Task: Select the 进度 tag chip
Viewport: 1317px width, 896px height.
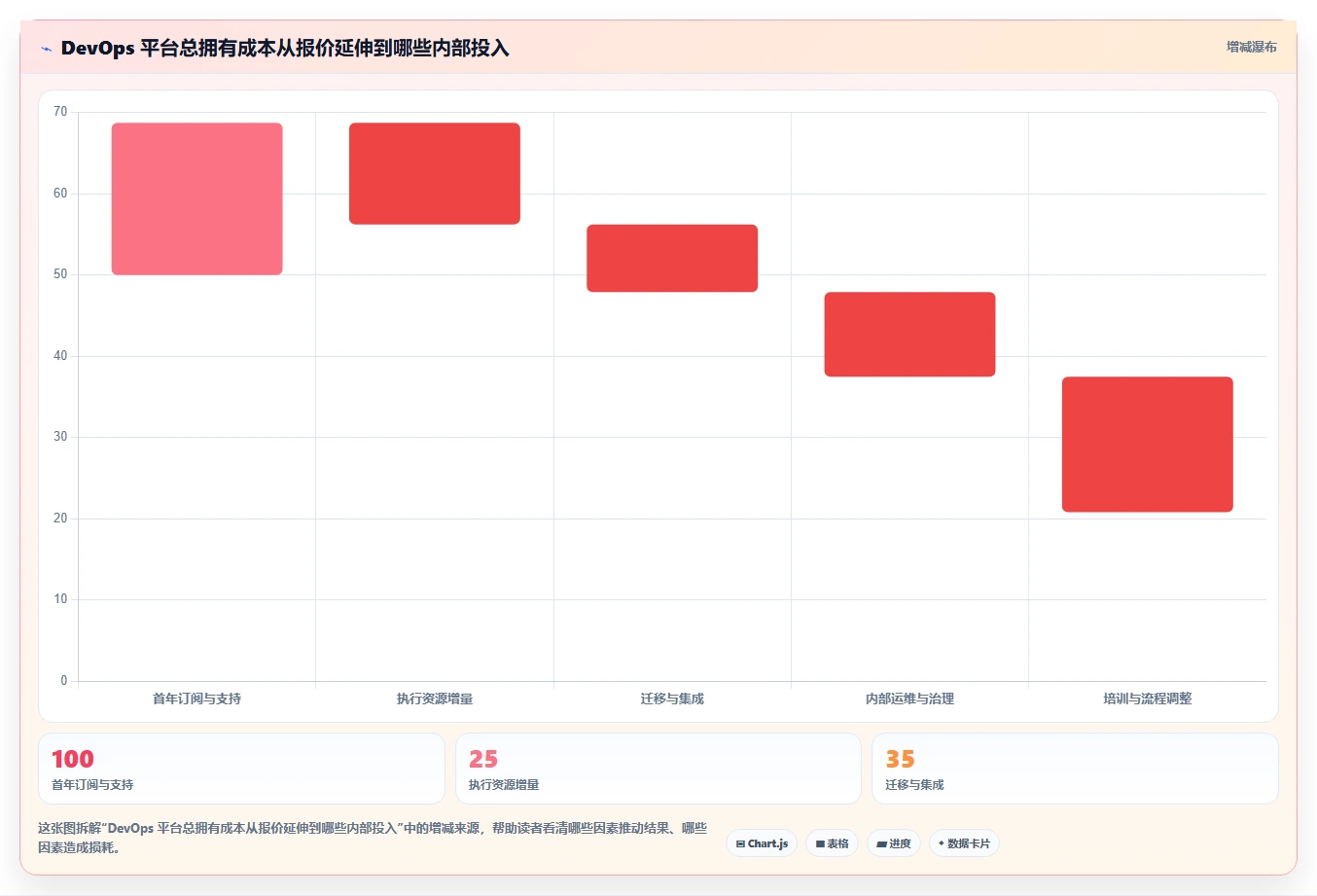Action: [894, 843]
